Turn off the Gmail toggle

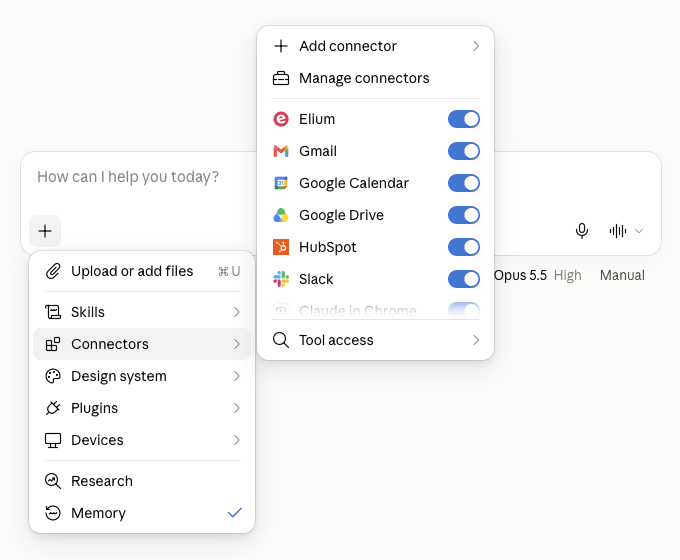pos(464,151)
